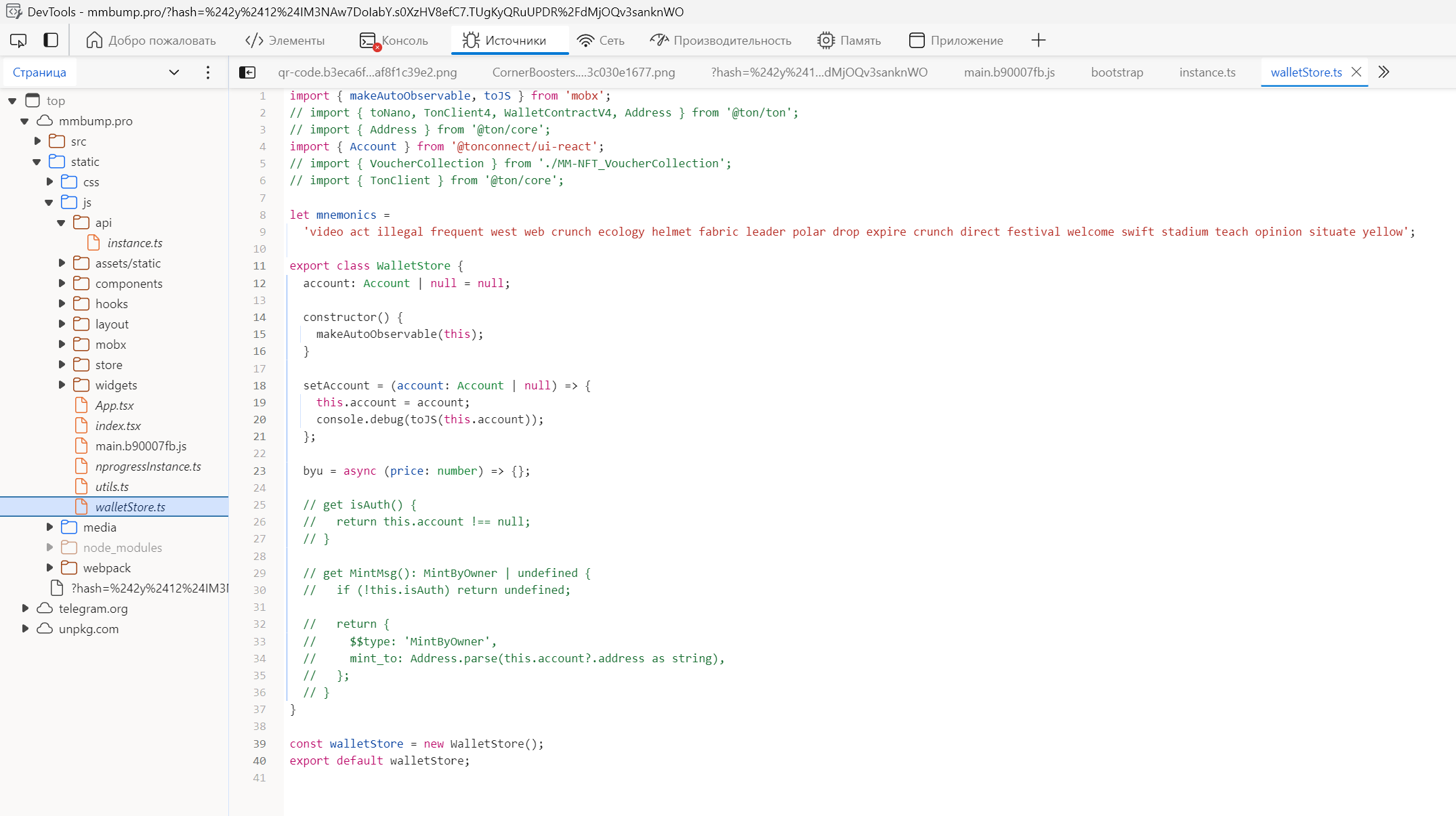Viewport: 1456px width, 816px height.
Task: Toggle the hide navigator sidebar icon
Action: [x=247, y=72]
